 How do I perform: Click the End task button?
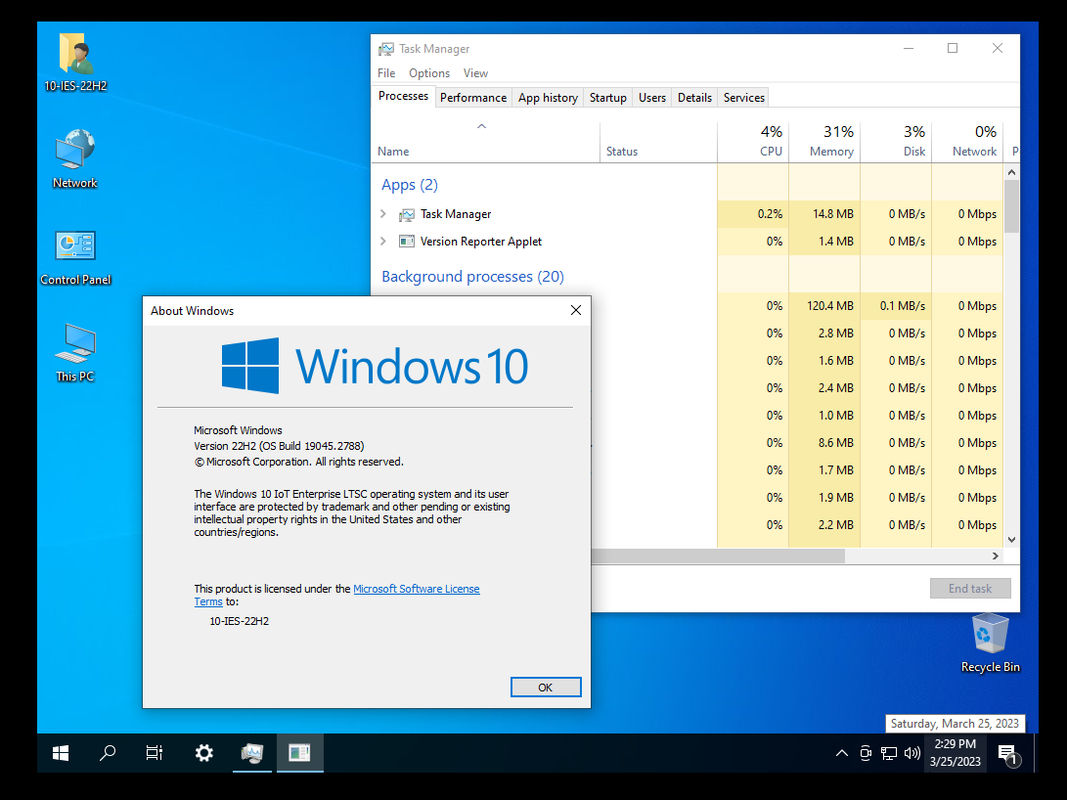click(x=970, y=588)
